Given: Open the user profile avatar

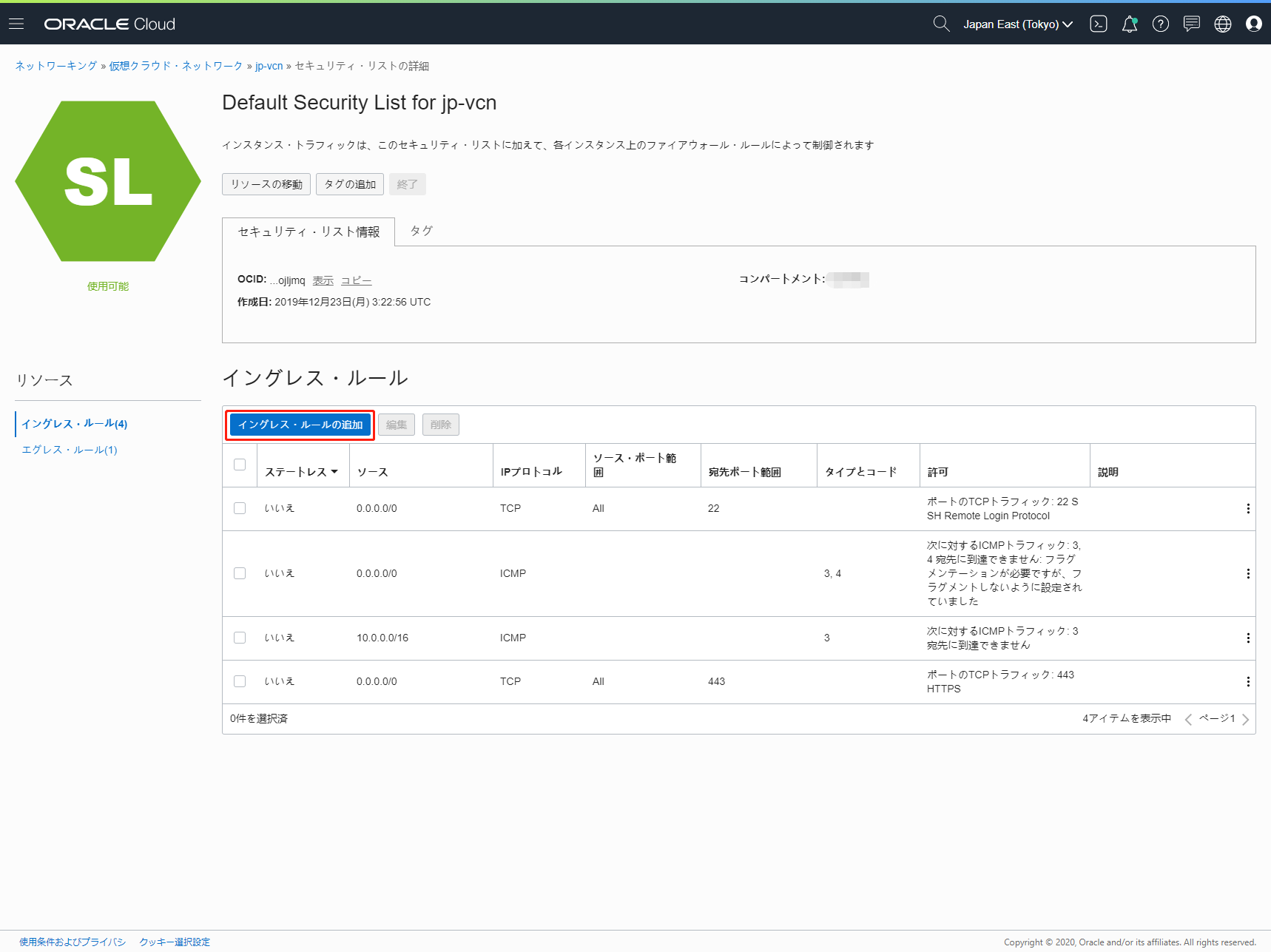Looking at the screenshot, I should 1253,24.
